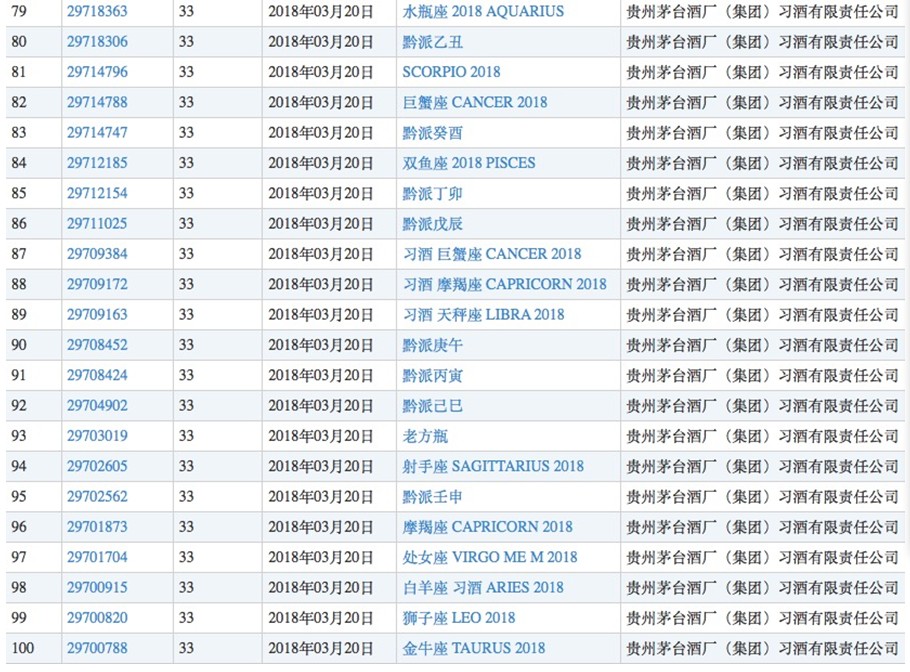
Task: Open registration number 29709172
Action: click(x=97, y=284)
